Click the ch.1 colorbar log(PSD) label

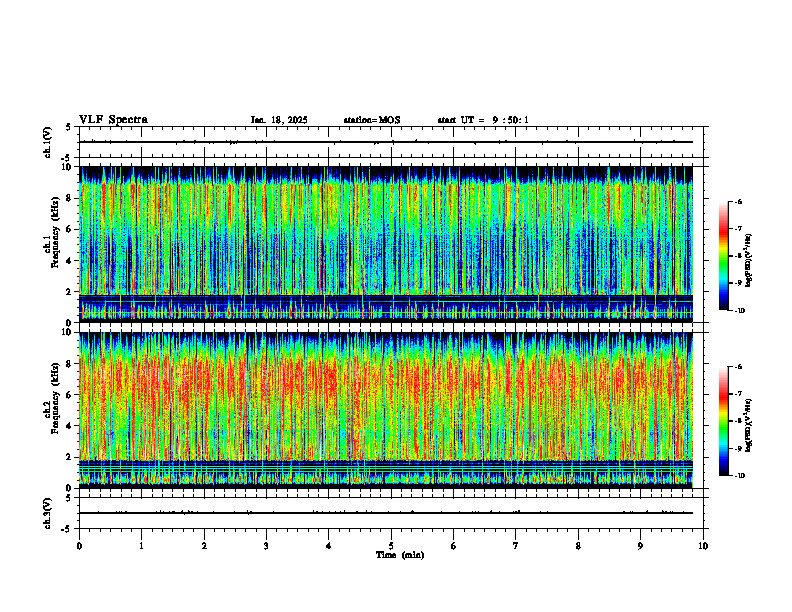point(749,261)
